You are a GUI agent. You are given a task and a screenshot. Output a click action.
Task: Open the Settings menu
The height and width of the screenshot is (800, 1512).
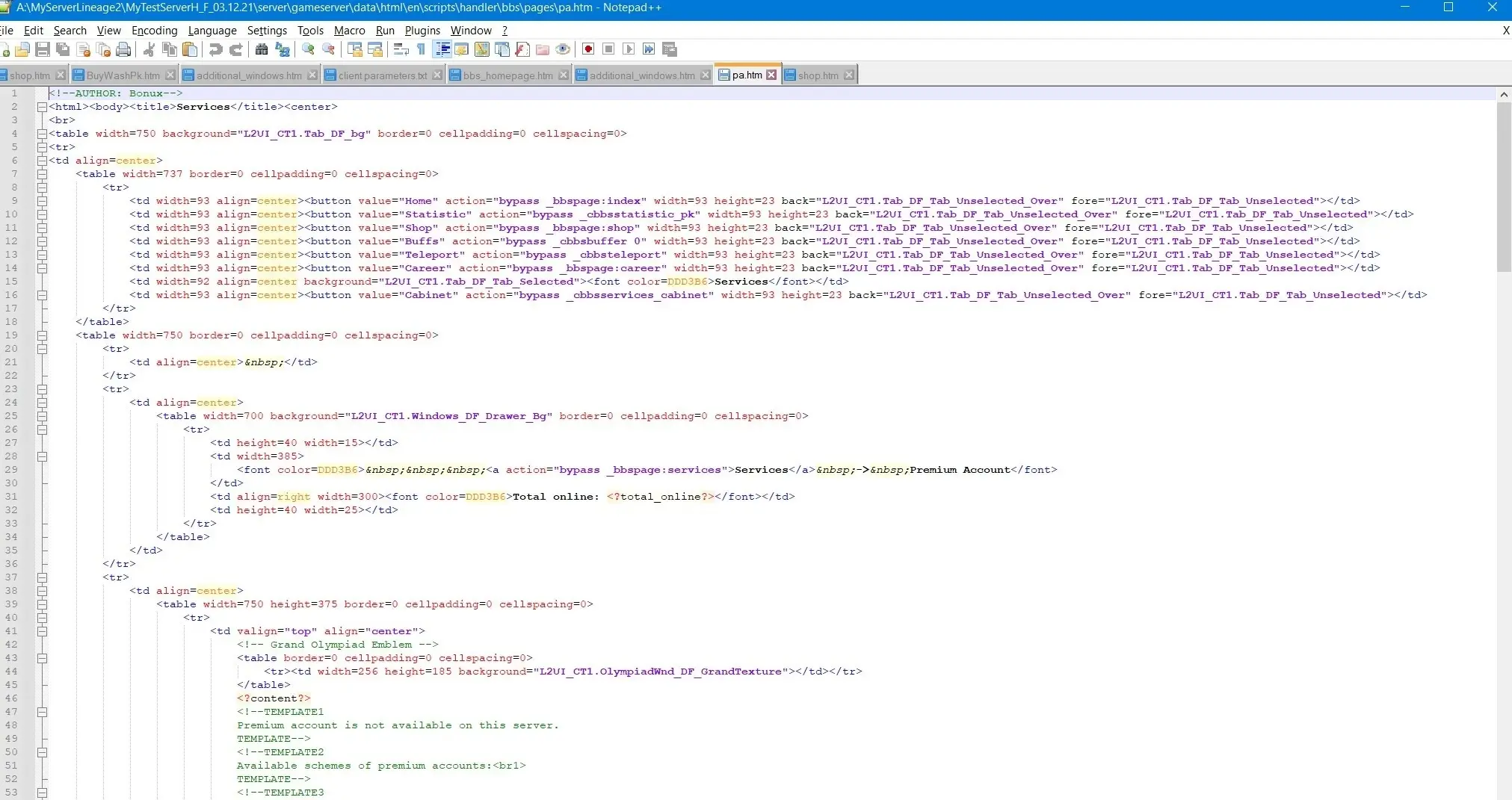coord(267,31)
